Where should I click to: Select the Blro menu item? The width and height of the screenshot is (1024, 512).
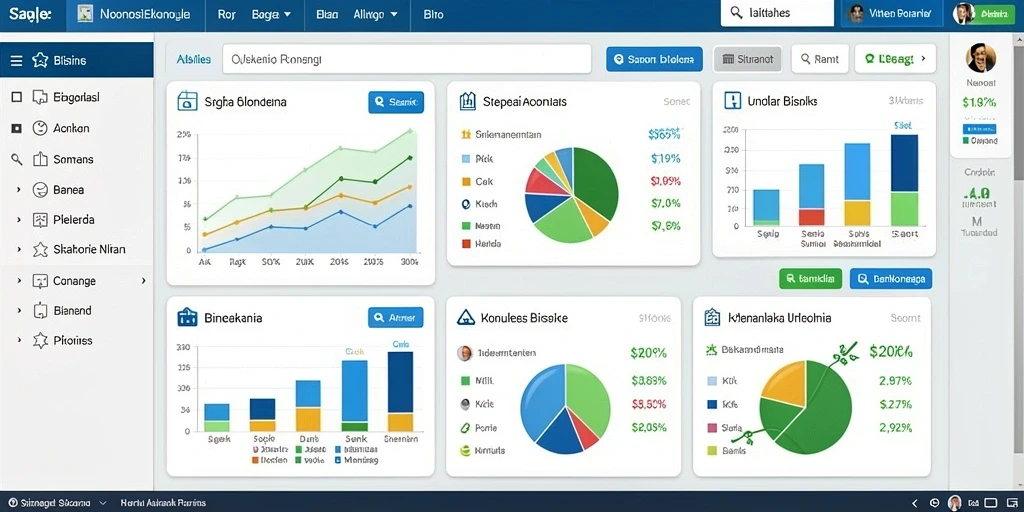point(433,13)
